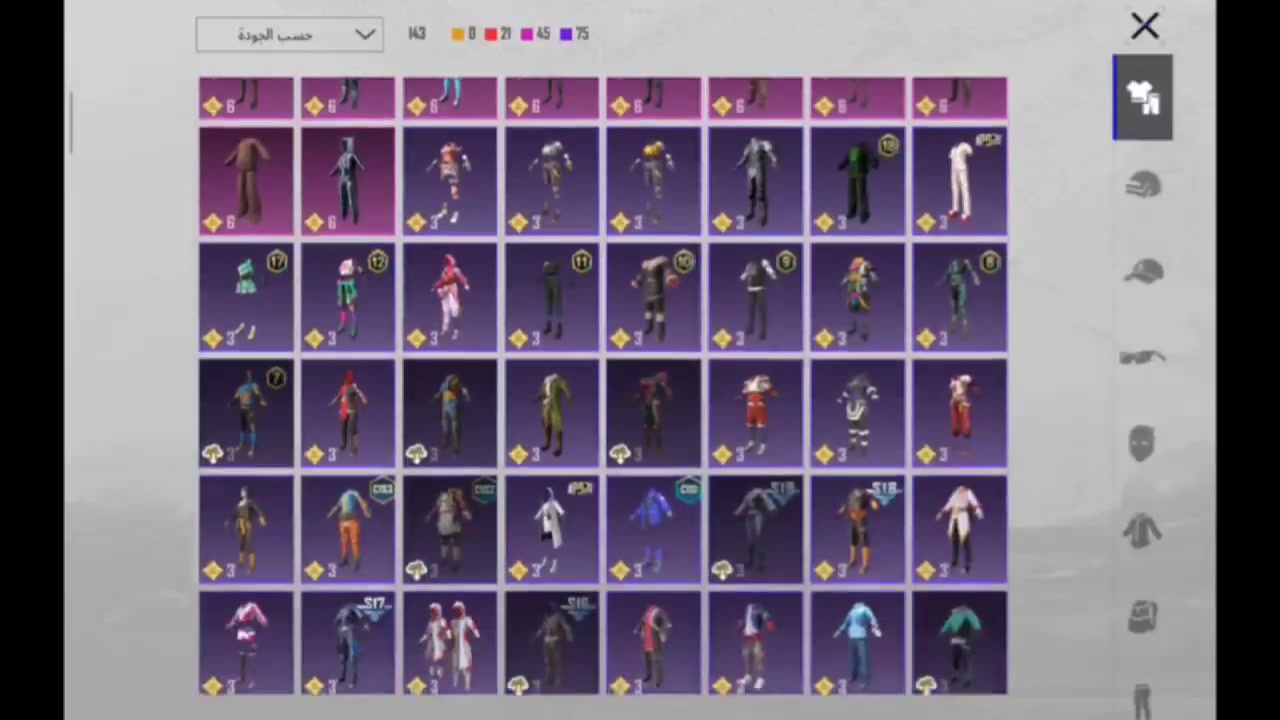Select the white lab coat outfit
Image resolution: width=1280 pixels, height=720 pixels.
[x=552, y=529]
